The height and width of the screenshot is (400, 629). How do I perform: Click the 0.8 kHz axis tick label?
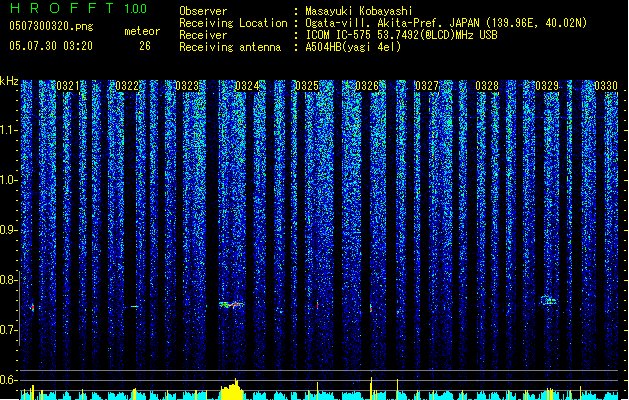pyautogui.click(x=8, y=280)
